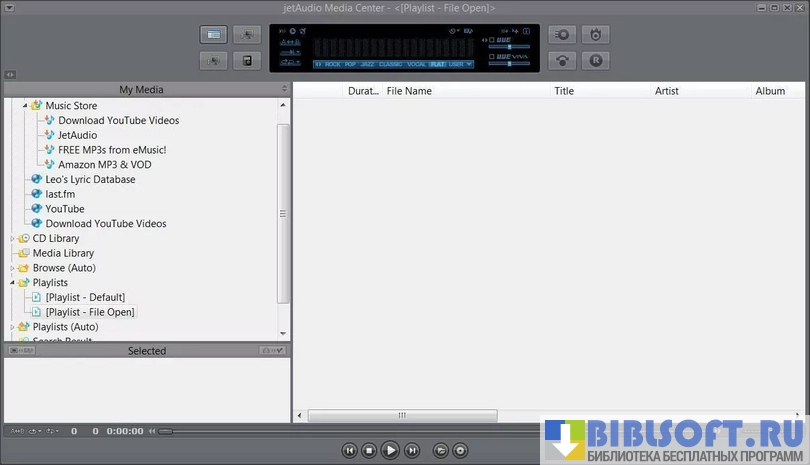Skip to the previous track
This screenshot has height=465, width=810.
pyautogui.click(x=349, y=451)
